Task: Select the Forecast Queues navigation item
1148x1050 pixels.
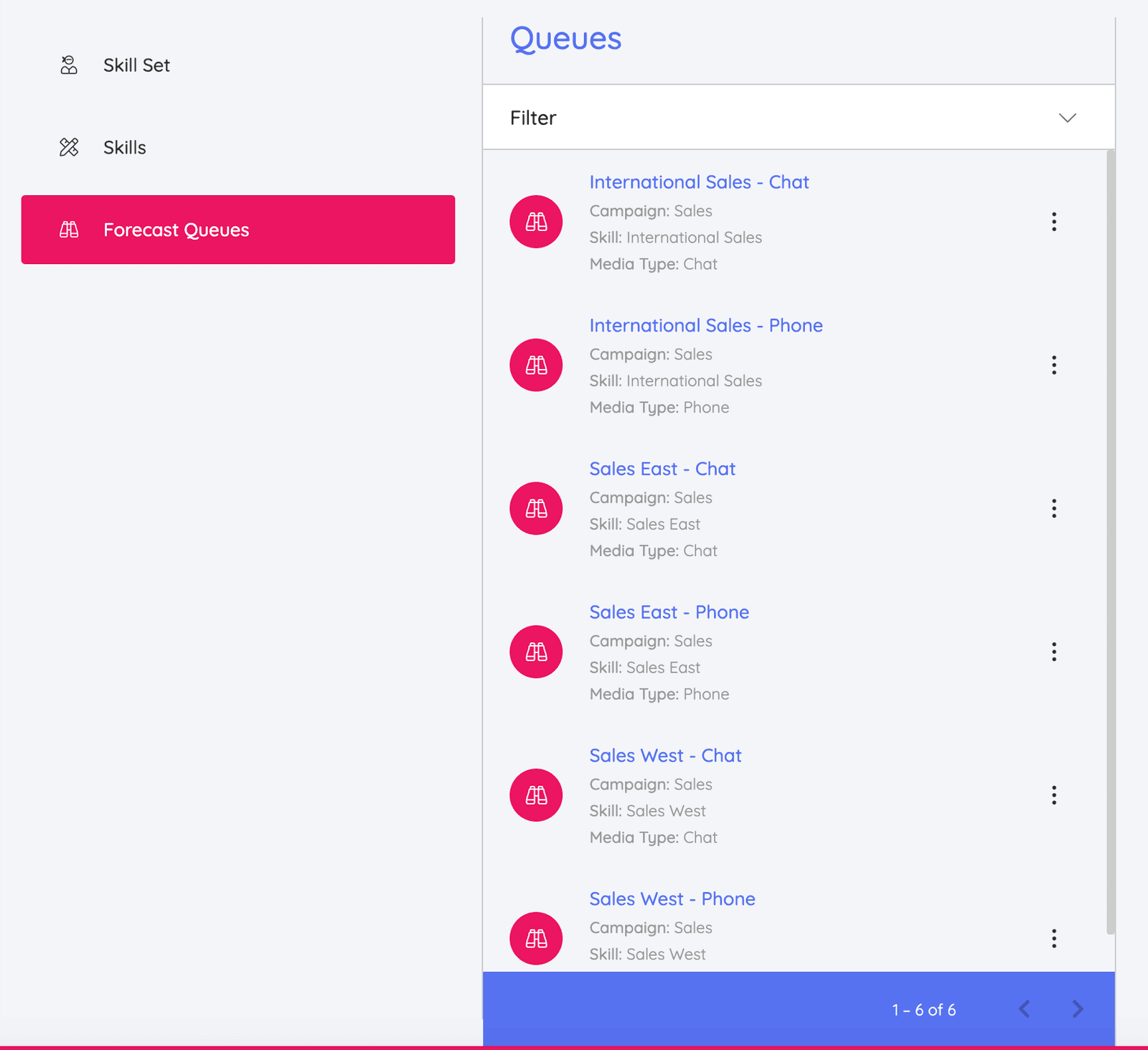Action: pyautogui.click(x=176, y=230)
